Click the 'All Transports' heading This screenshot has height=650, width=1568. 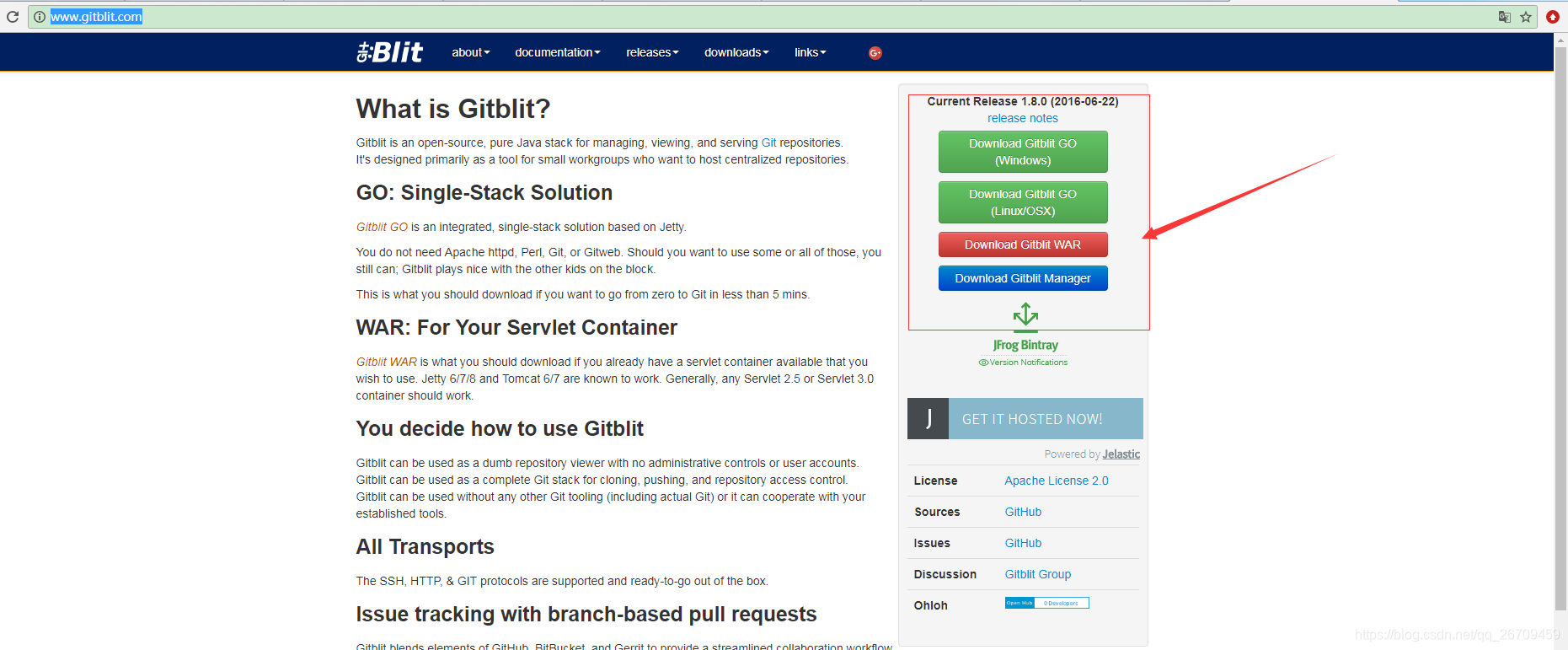425,547
